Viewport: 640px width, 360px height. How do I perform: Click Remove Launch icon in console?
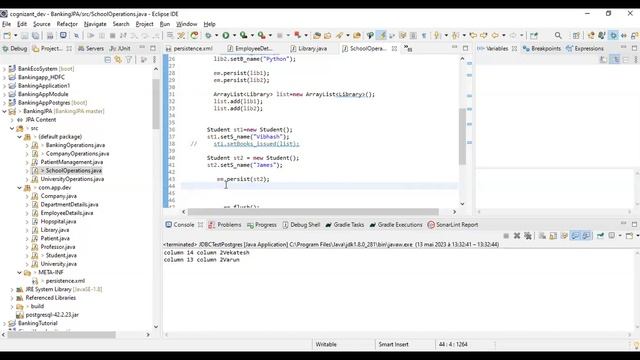517,236
